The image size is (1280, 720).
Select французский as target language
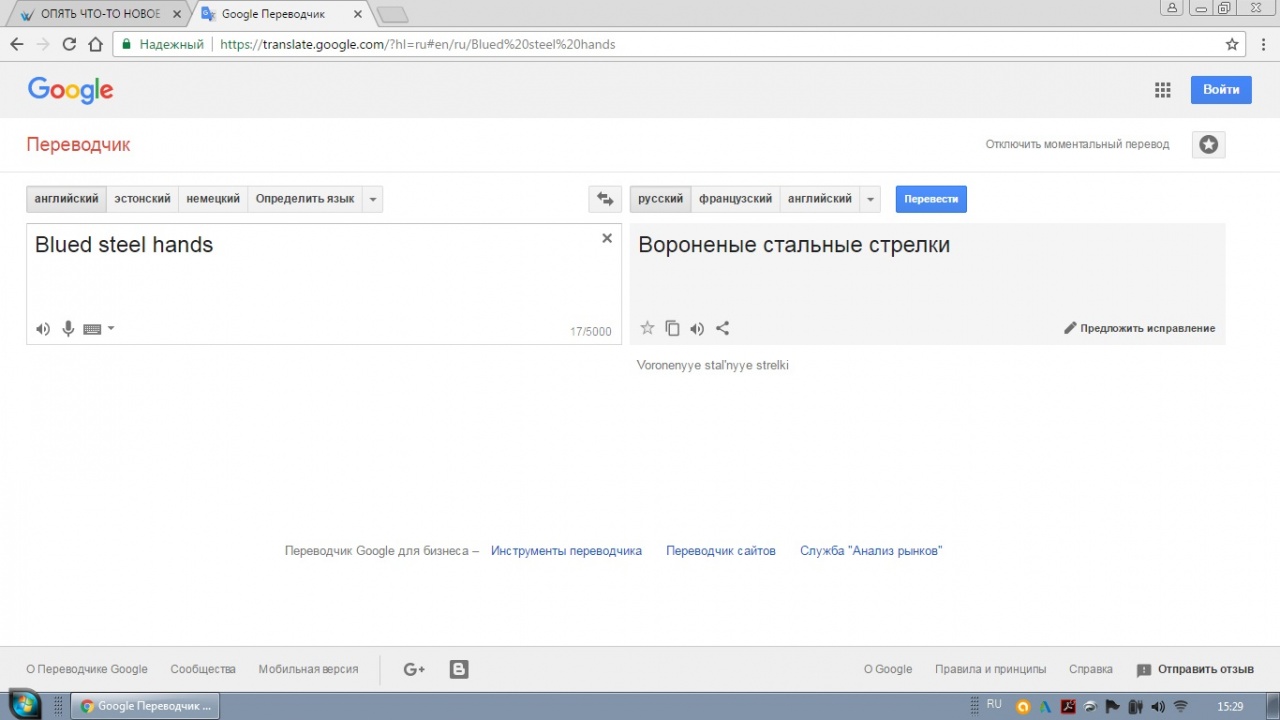(735, 199)
